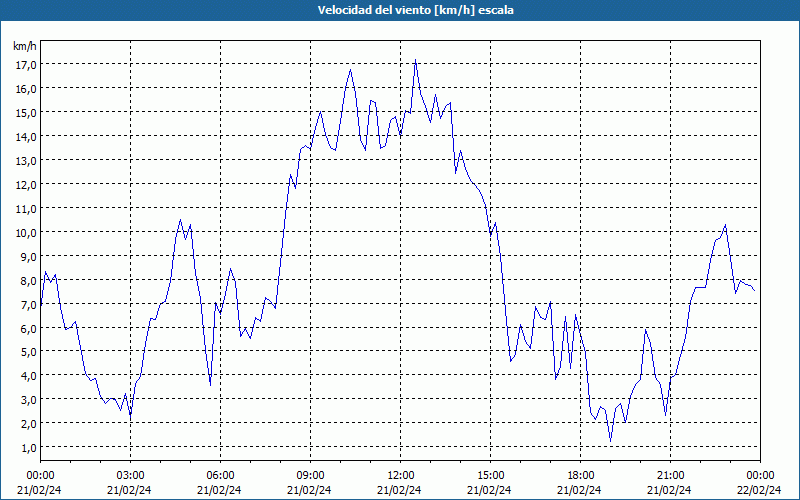The image size is (800, 500).
Task: Click the 16,0 y-axis value
Action: (26, 89)
